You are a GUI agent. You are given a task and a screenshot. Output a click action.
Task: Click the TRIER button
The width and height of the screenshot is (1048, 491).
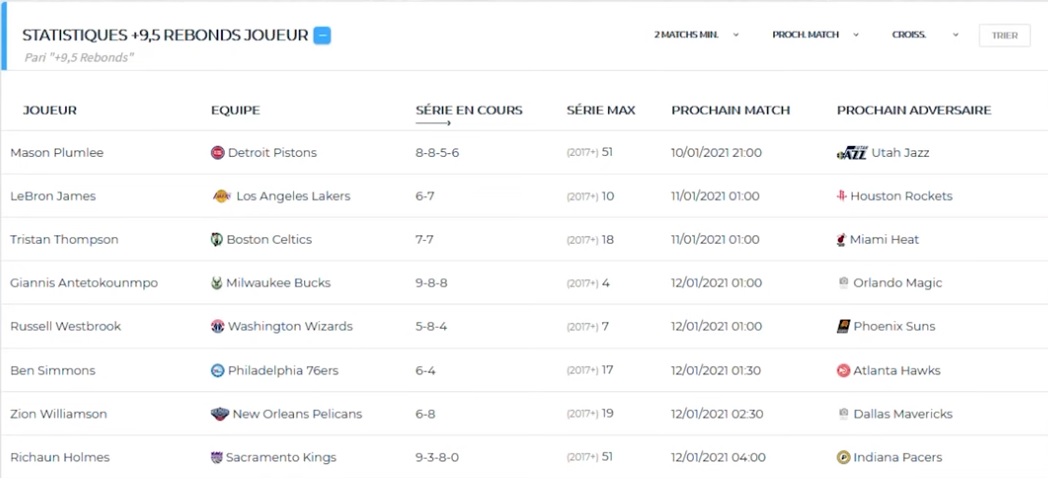click(1005, 35)
